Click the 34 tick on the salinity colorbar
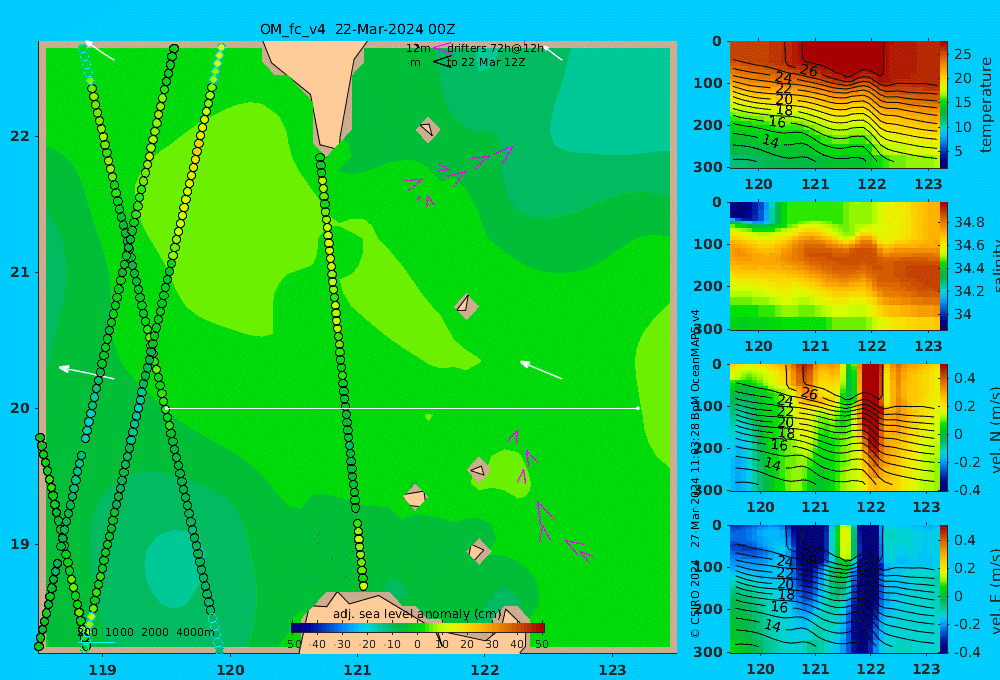1000x680 pixels. click(963, 314)
